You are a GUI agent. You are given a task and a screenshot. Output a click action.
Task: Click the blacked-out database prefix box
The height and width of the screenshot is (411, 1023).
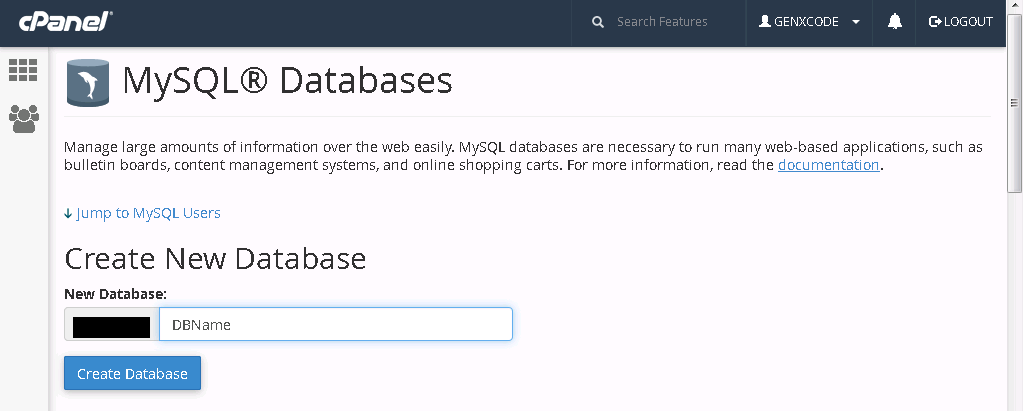click(x=112, y=327)
